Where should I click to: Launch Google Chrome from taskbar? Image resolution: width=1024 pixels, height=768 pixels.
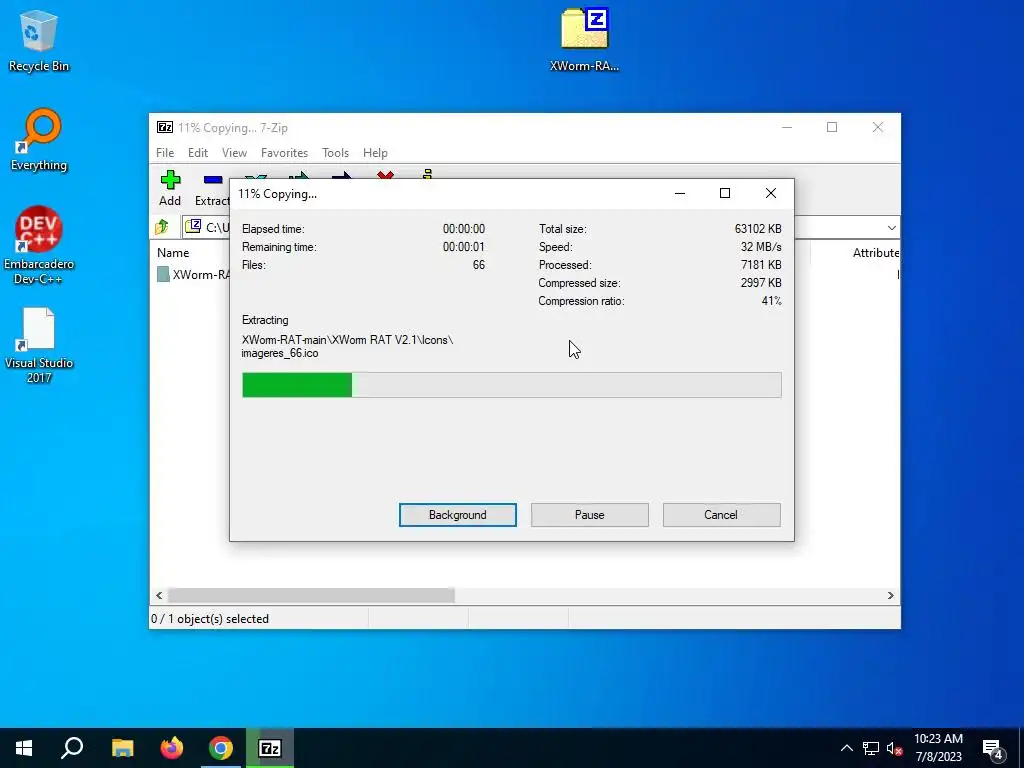click(221, 748)
